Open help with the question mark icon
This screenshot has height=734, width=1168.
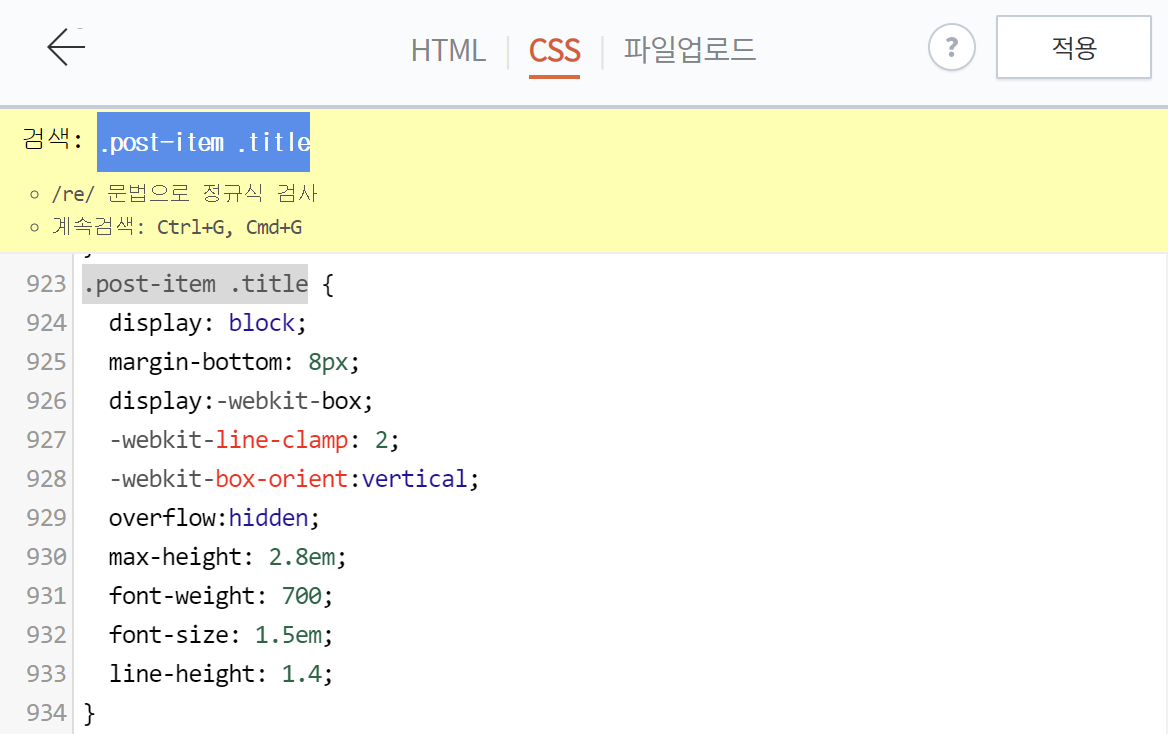click(x=951, y=48)
